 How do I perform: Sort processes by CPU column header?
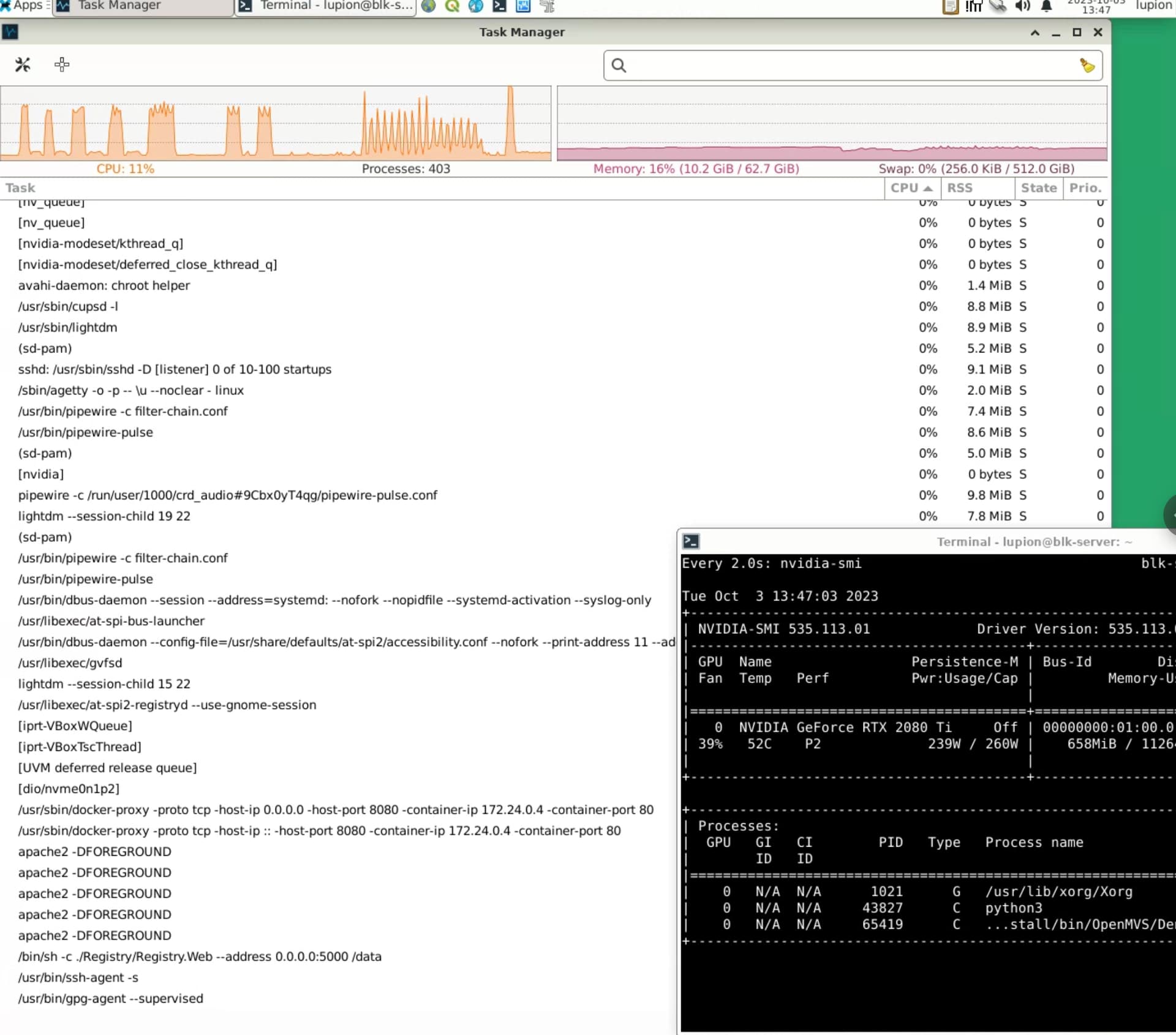pos(910,188)
